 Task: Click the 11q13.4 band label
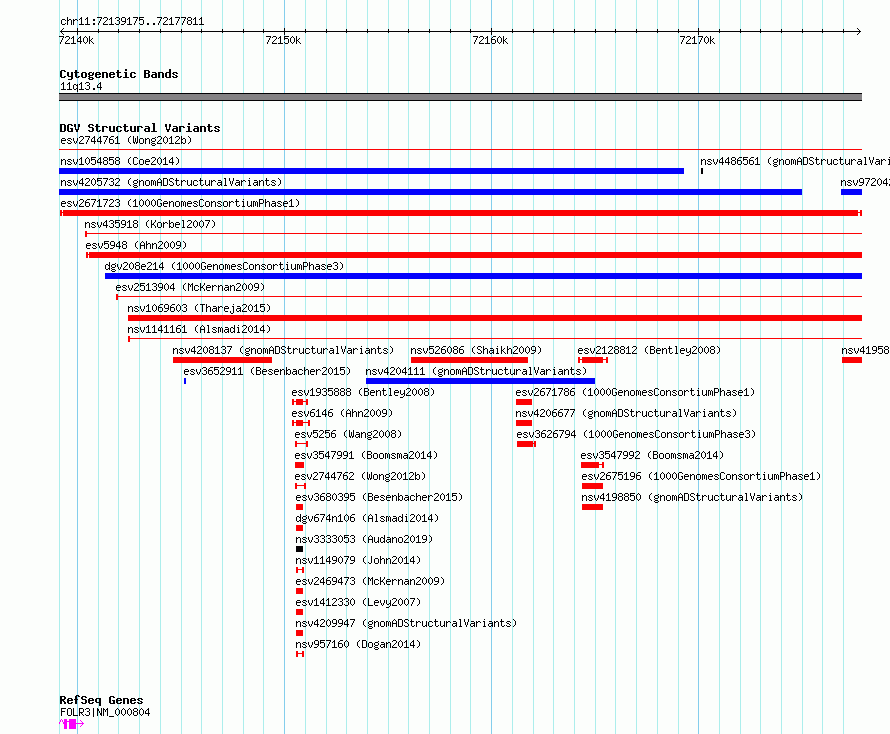tap(81, 86)
